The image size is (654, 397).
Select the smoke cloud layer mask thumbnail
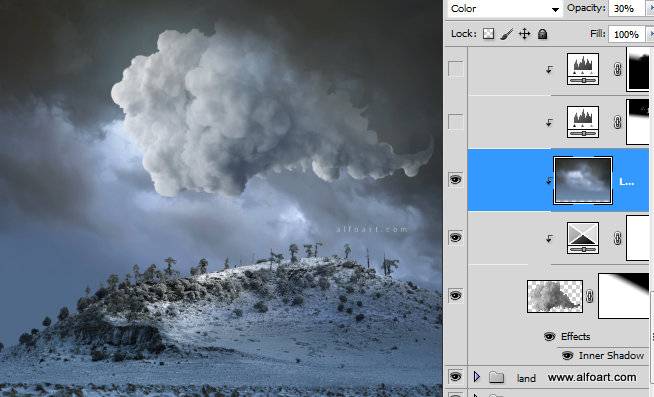pos(624,296)
